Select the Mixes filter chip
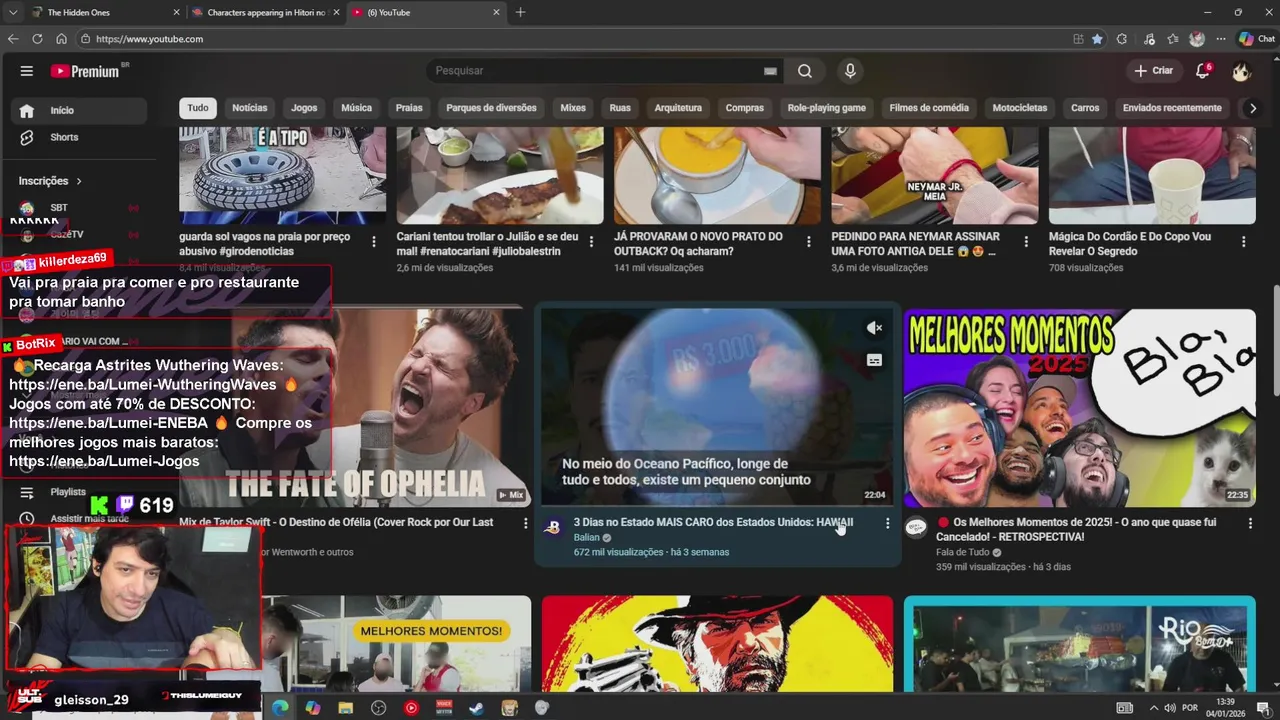This screenshot has width=1280, height=720. coord(573,108)
